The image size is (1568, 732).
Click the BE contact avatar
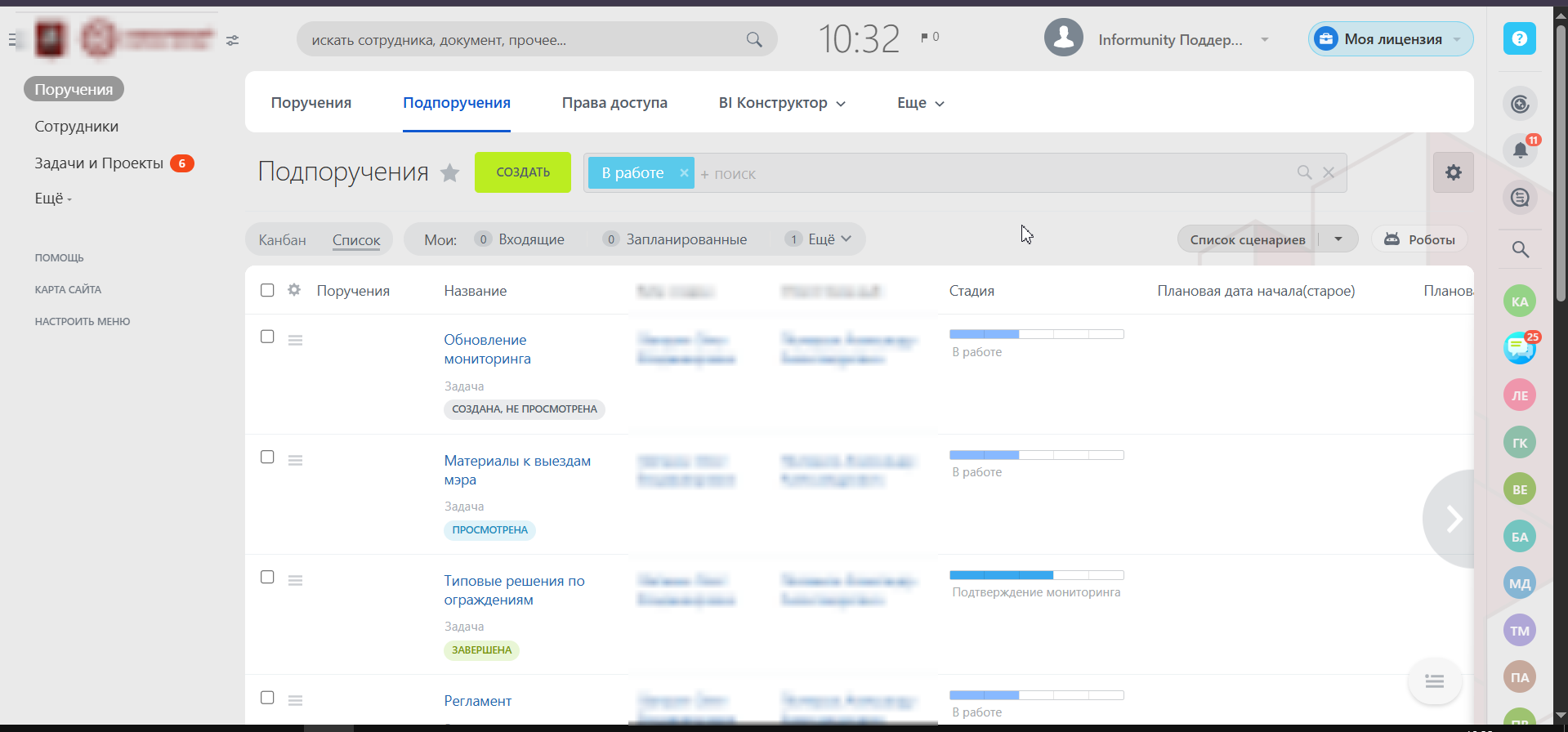coord(1520,489)
